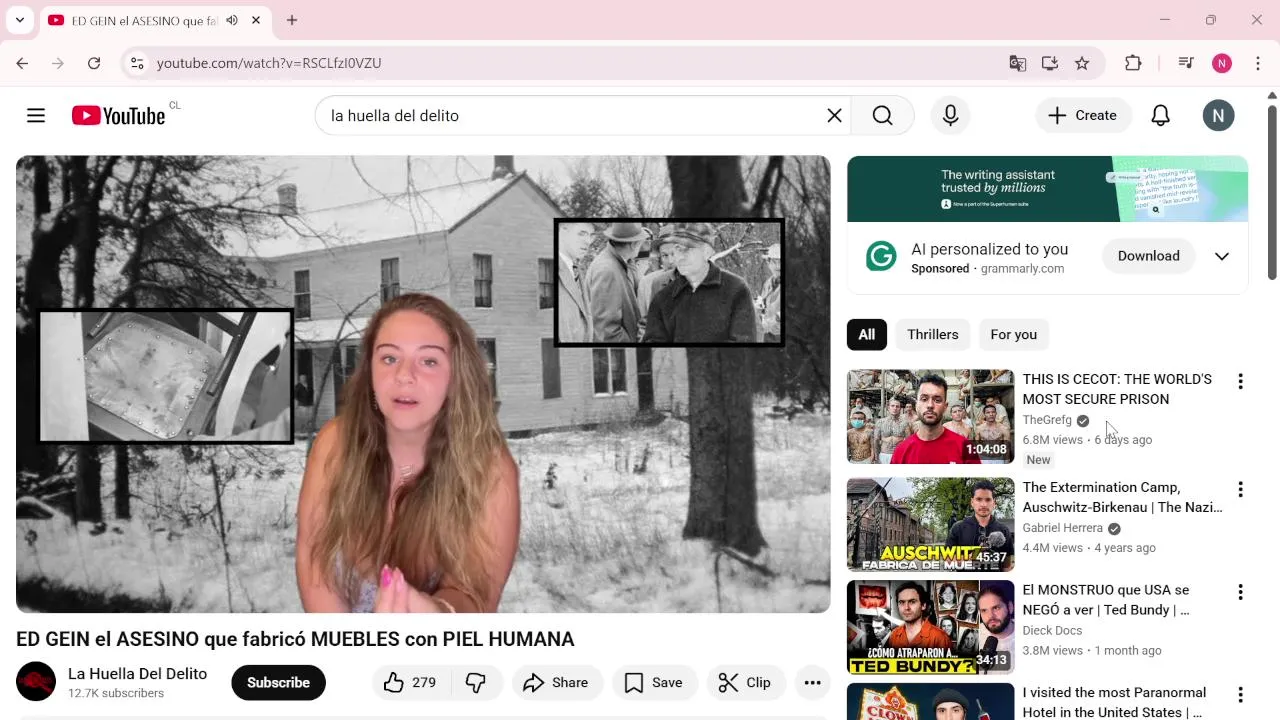Open THIS IS CECOT video title
The height and width of the screenshot is (720, 1280).
1117,389
